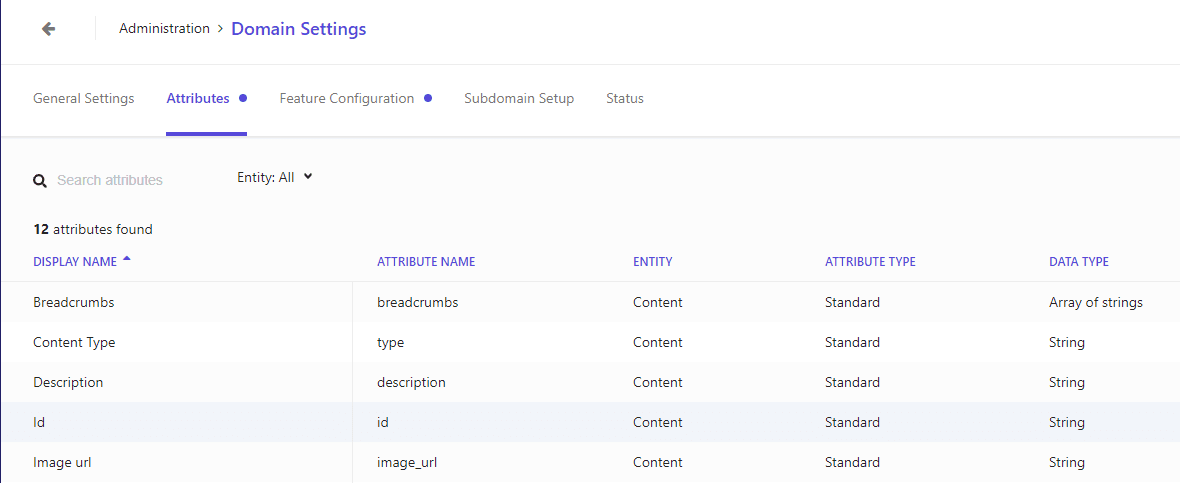Go to the Subdomain Setup tab

point(519,99)
